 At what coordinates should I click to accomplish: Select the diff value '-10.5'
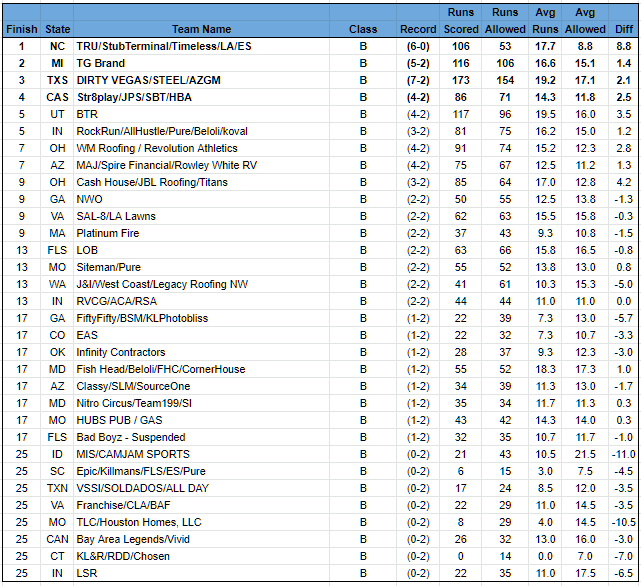(x=624, y=523)
